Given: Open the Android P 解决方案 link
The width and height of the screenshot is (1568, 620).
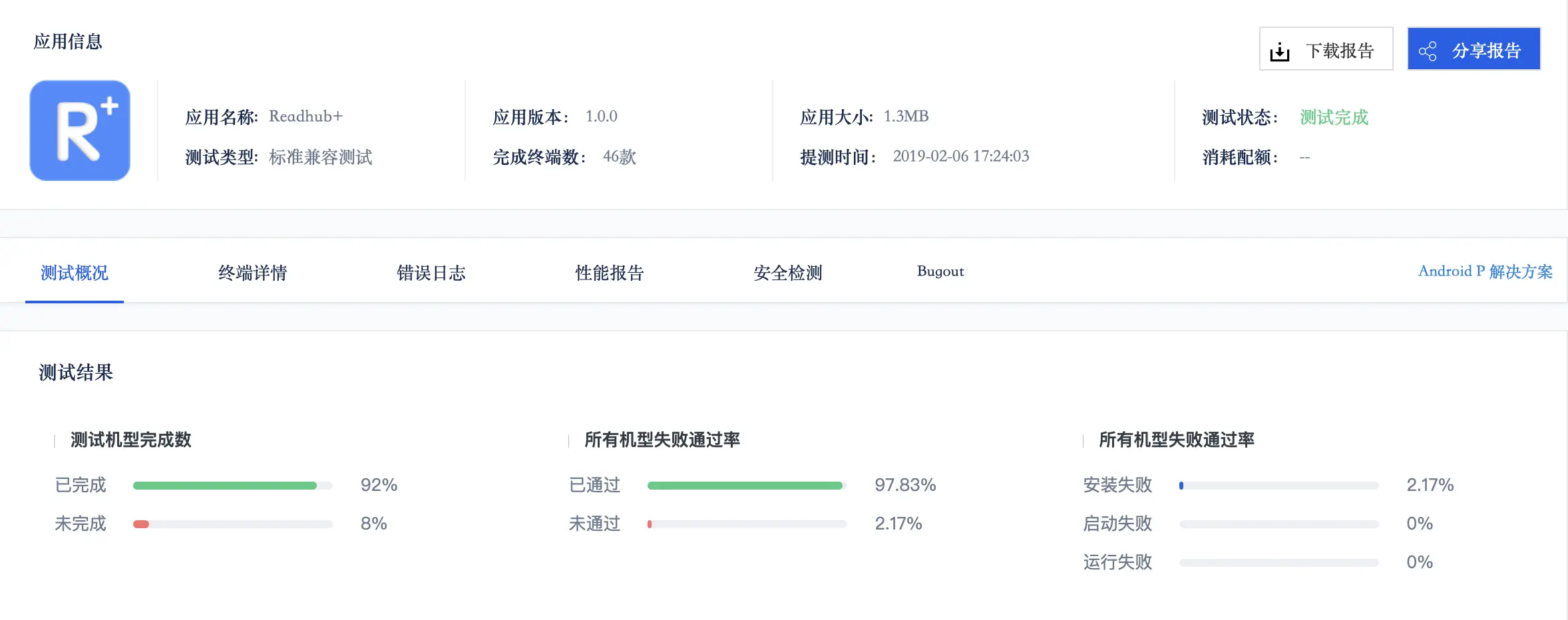Looking at the screenshot, I should pyautogui.click(x=1485, y=271).
